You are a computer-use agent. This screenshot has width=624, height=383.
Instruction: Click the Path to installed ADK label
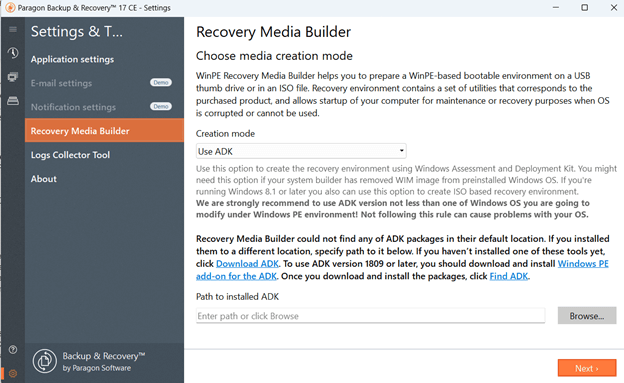(x=237, y=297)
